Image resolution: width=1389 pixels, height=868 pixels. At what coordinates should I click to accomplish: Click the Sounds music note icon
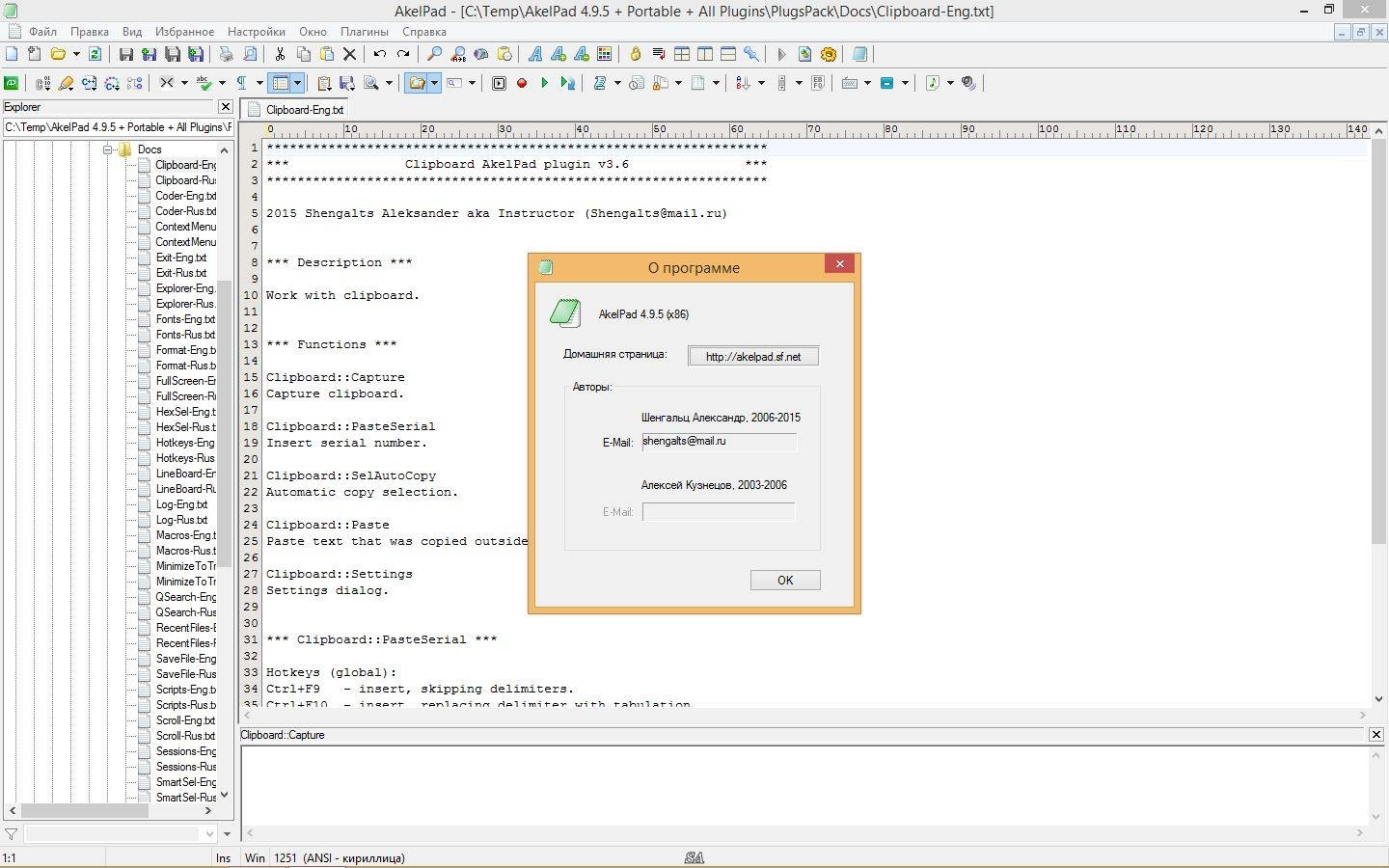point(933,83)
